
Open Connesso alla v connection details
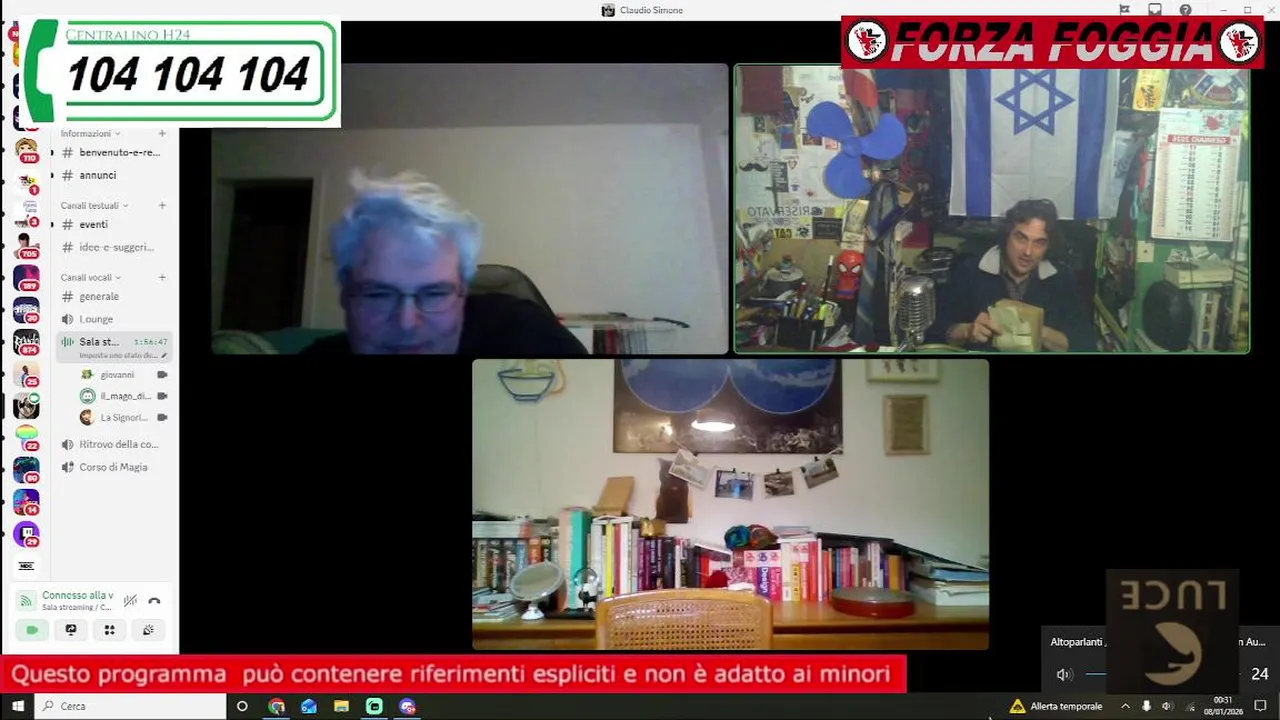pyautogui.click(x=77, y=596)
